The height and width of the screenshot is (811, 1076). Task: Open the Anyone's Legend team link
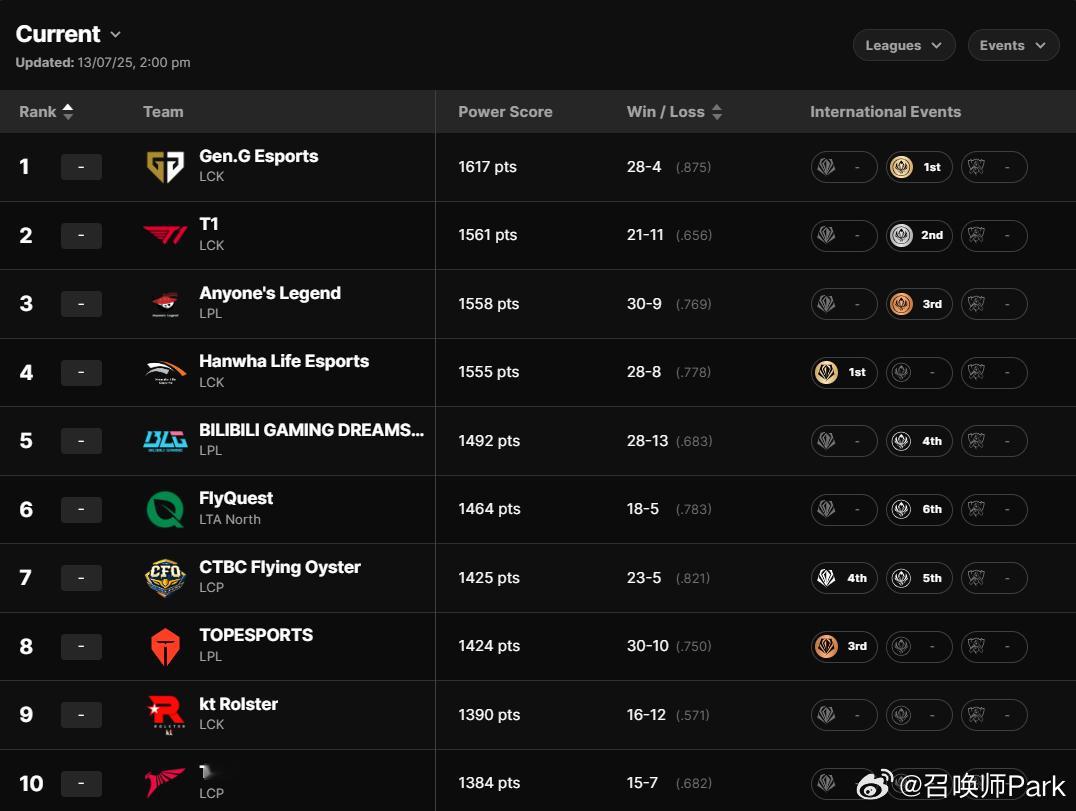pos(270,293)
